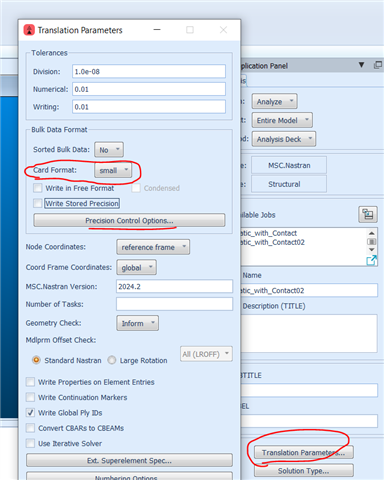This screenshot has height=480, width=384.
Task: Click the Available Jobs scroll up arrow
Action: pos(372,233)
